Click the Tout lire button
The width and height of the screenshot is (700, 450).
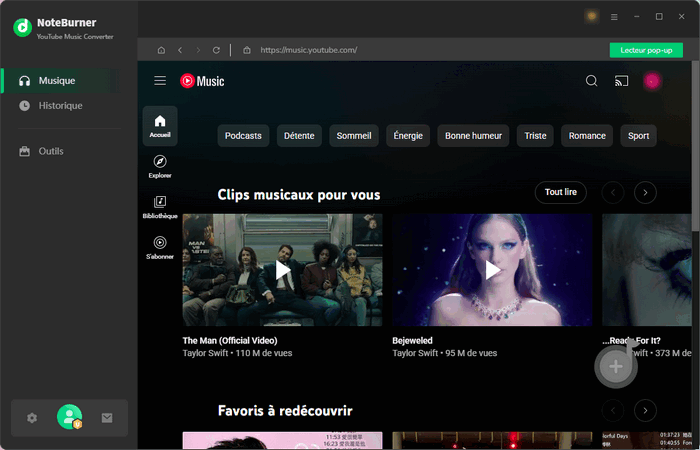[x=561, y=192]
